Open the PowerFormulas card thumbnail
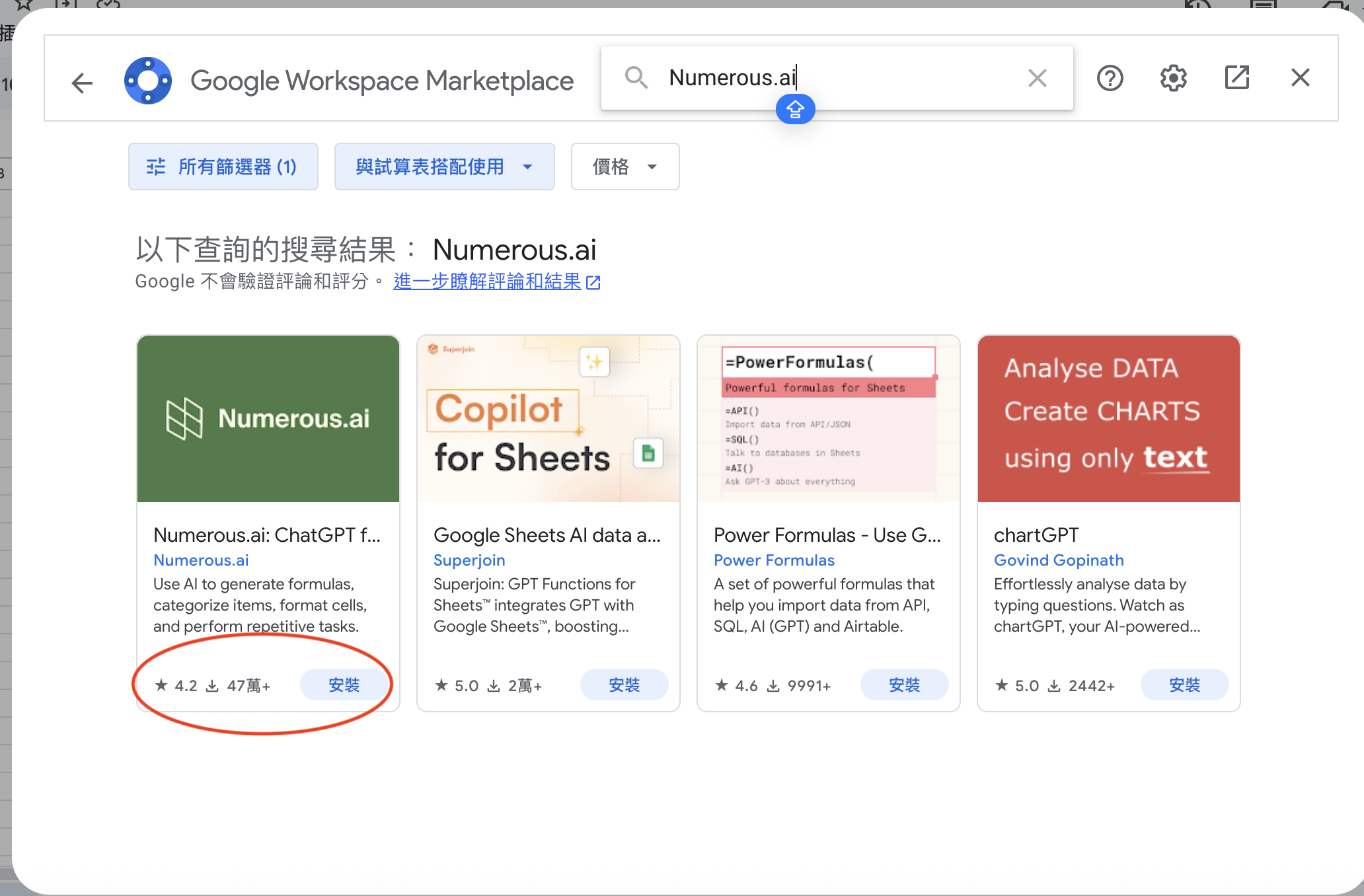The width and height of the screenshot is (1364, 896). coord(828,419)
